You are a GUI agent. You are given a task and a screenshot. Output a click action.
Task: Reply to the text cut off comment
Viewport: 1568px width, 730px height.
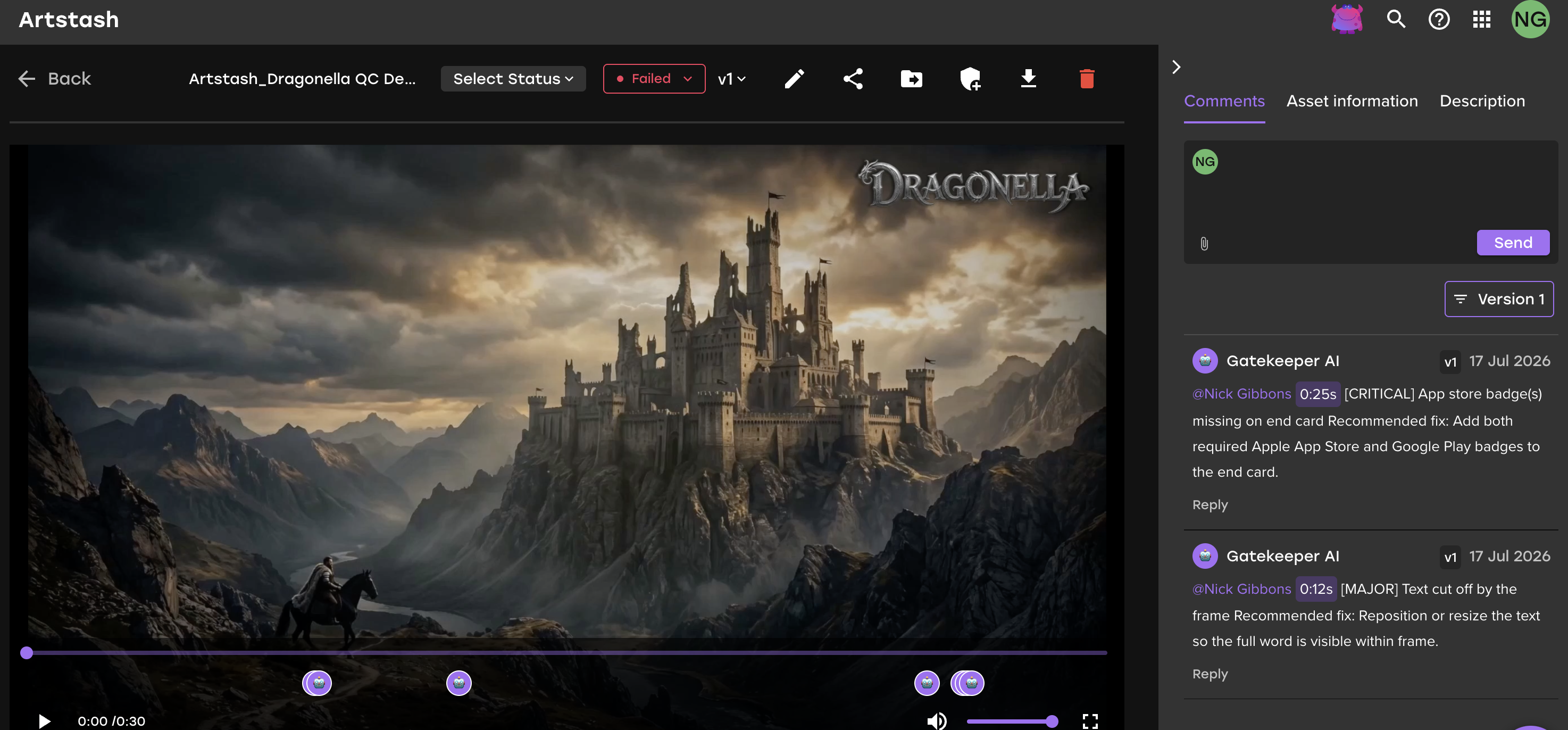[x=1210, y=674]
